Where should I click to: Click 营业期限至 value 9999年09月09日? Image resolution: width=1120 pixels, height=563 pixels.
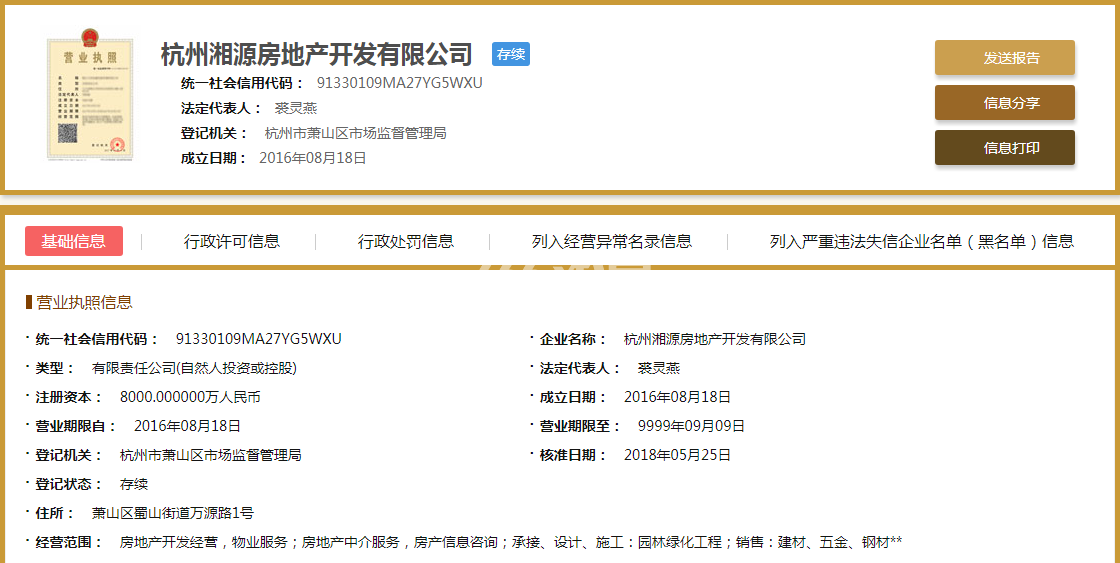[691, 427]
